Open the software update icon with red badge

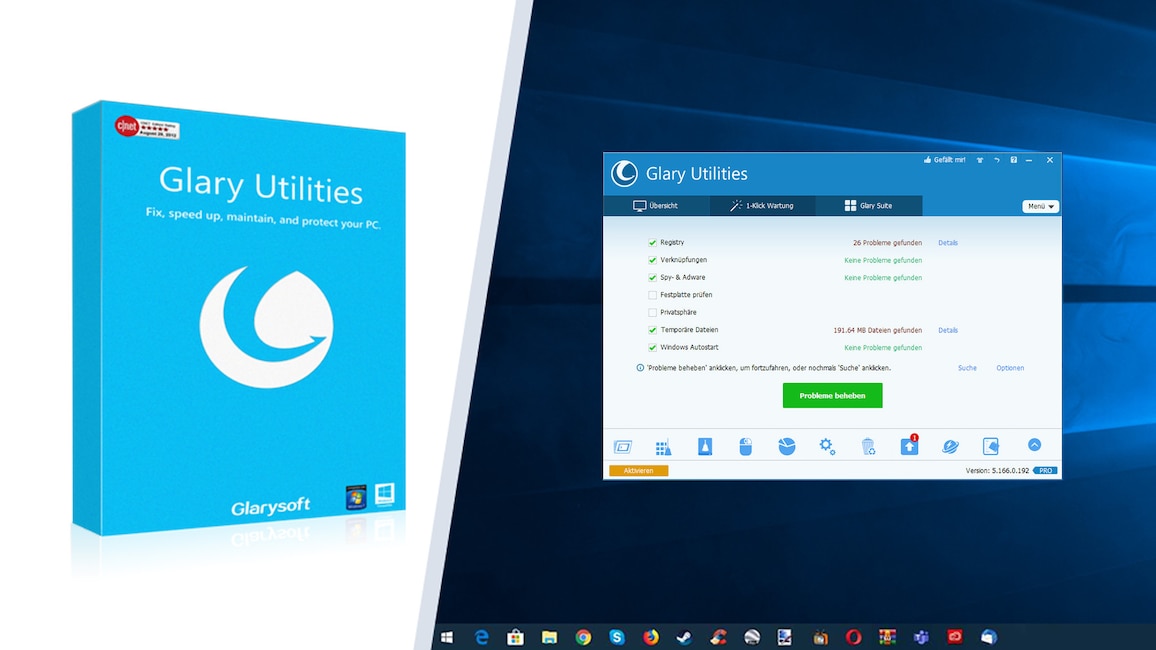(x=909, y=445)
